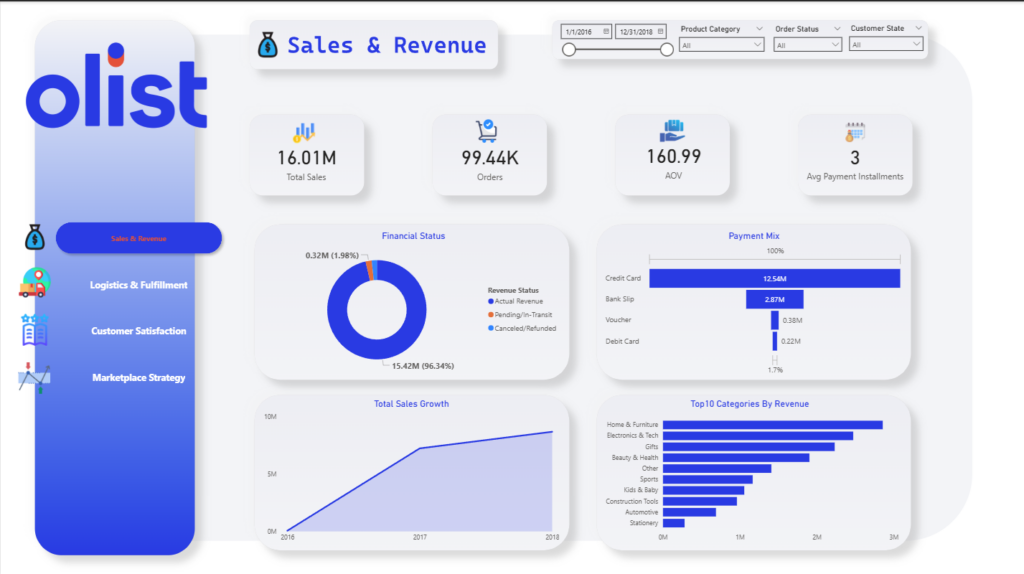This screenshot has width=1024, height=574.
Task: Open the end date calendar picker icon
Action: point(661,31)
